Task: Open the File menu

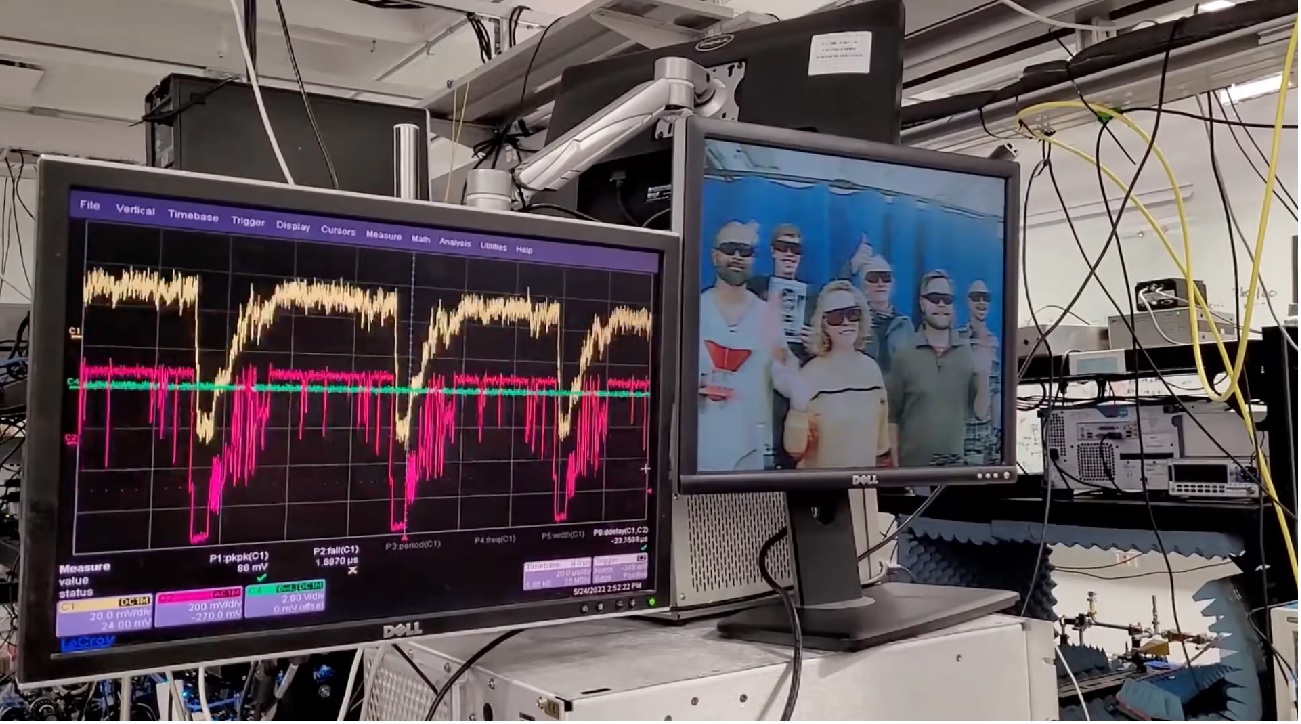Action: tap(89, 206)
